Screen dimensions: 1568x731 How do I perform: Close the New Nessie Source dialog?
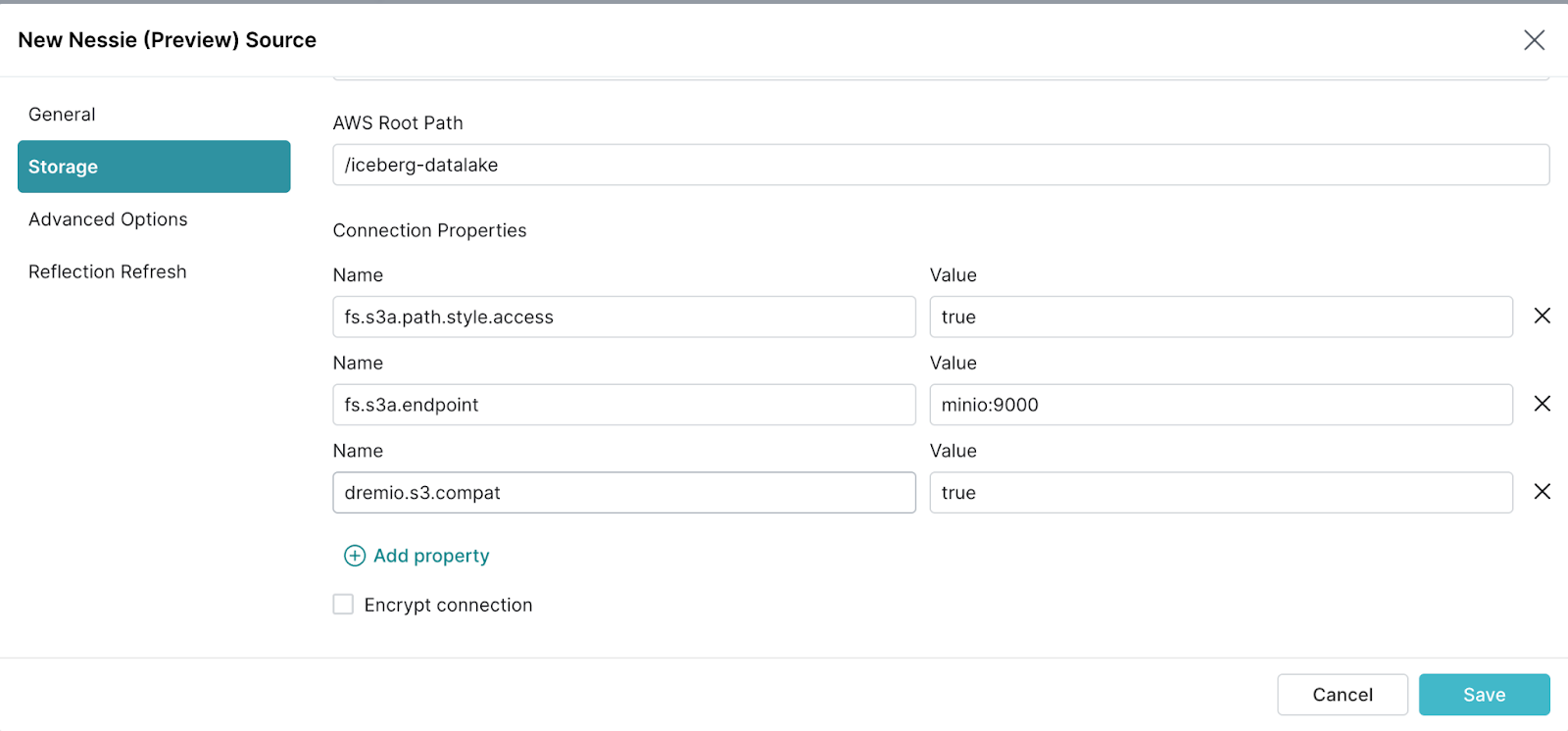click(1534, 40)
